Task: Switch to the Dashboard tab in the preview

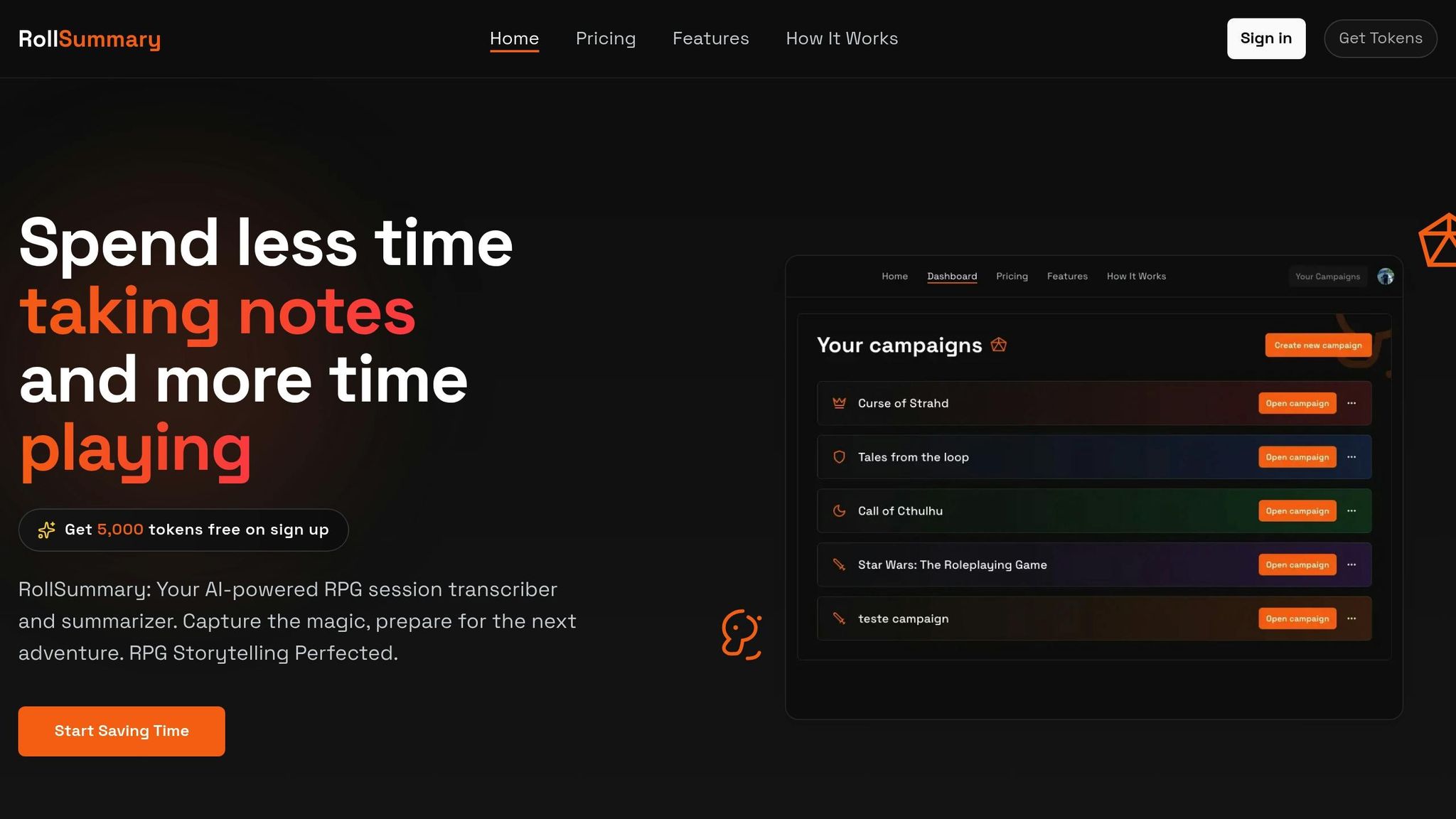Action: [x=952, y=277]
